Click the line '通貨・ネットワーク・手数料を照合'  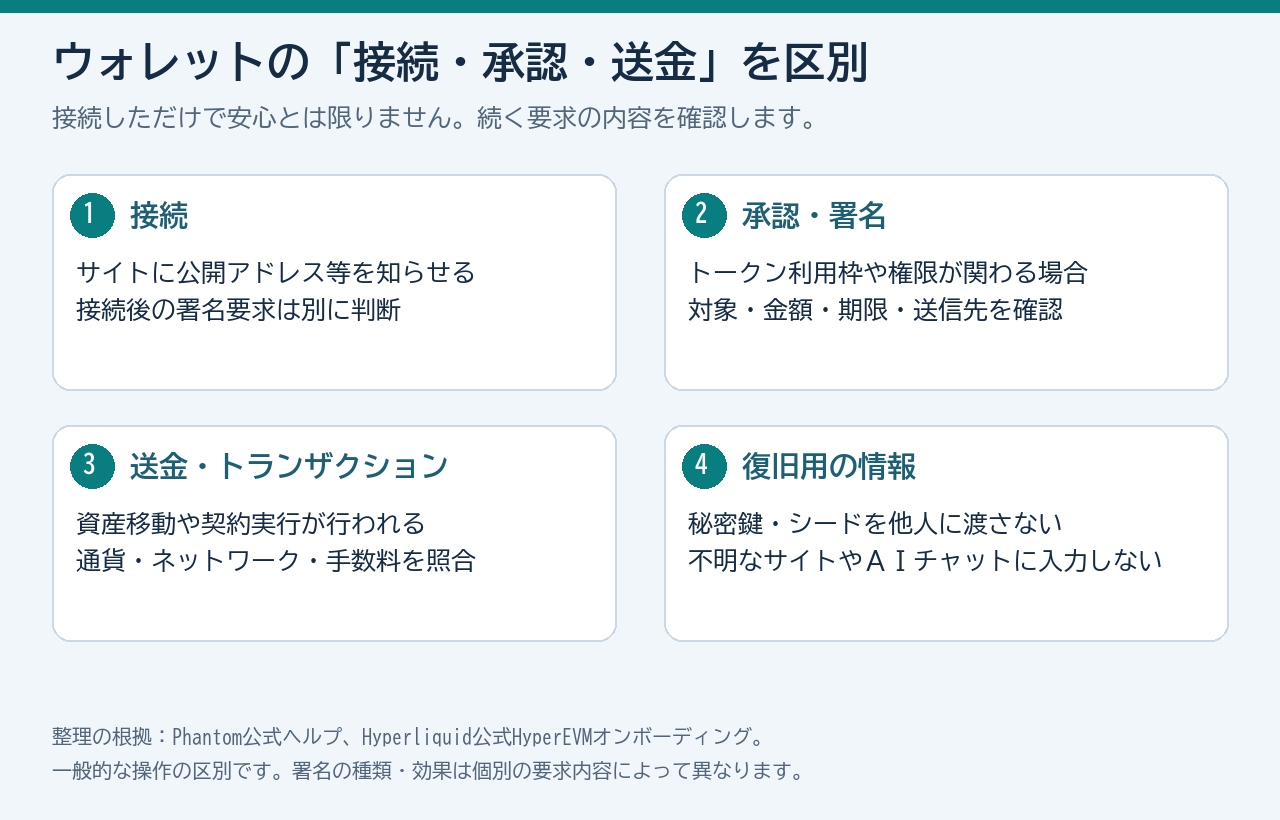pyautogui.click(x=276, y=561)
